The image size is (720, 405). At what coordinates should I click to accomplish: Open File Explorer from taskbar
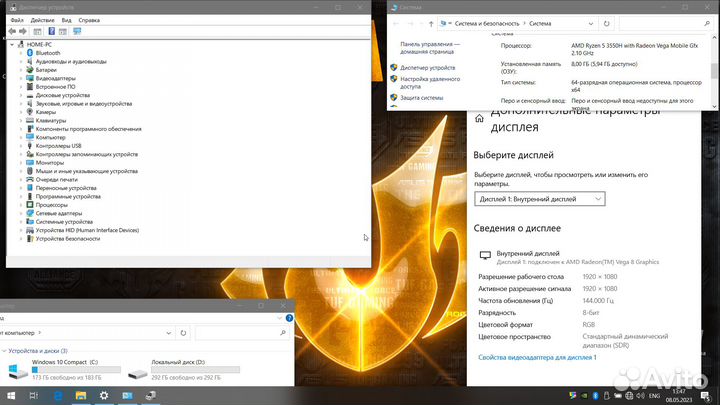pos(81,395)
